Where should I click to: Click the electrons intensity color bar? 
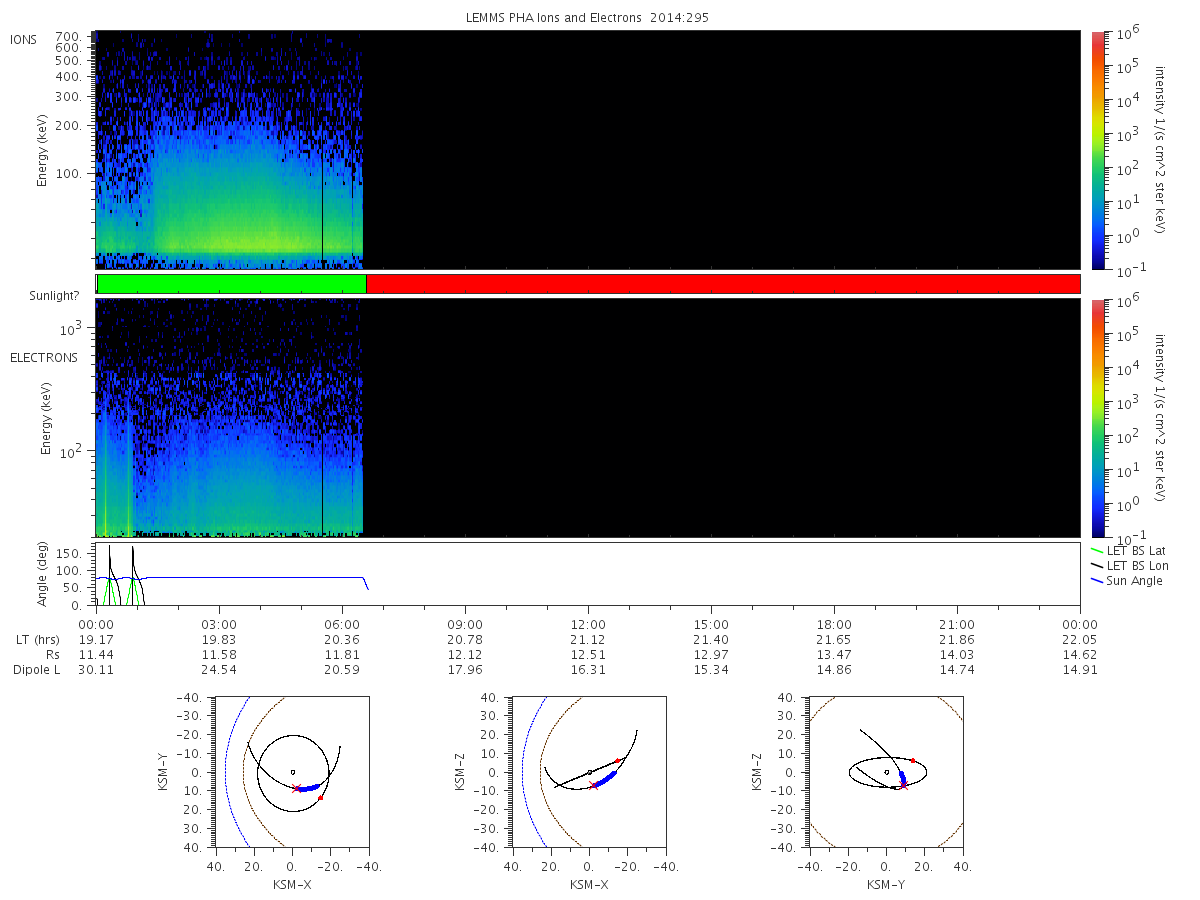point(1097,418)
